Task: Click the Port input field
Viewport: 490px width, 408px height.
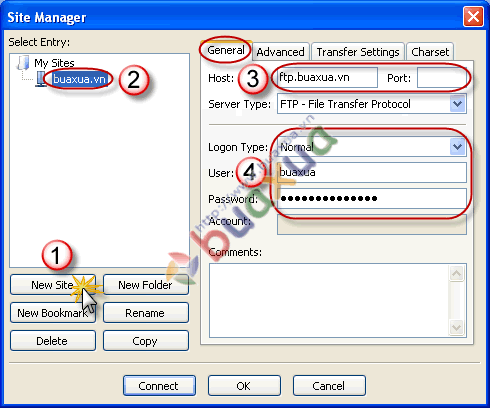Action: tap(442, 78)
